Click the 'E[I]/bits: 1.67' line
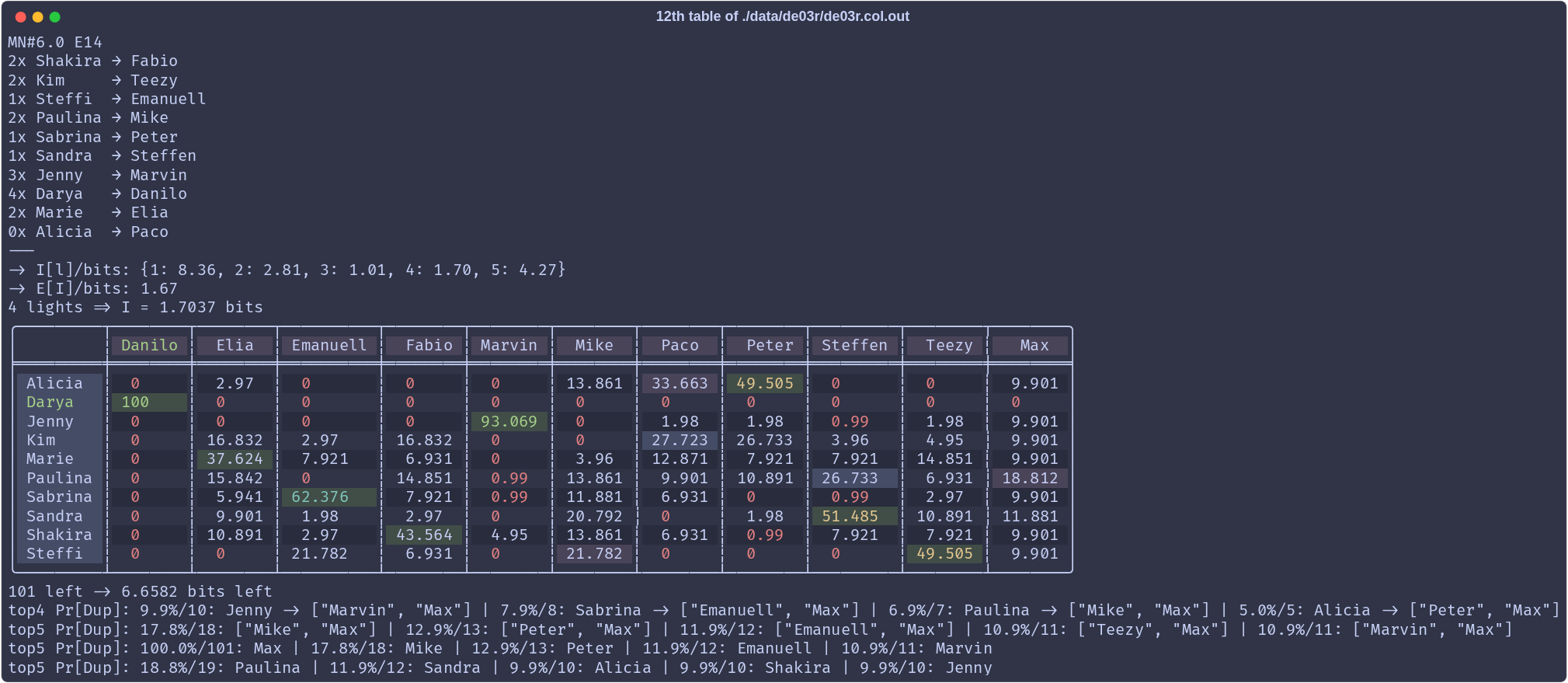The image size is (1568, 683). coord(93,289)
